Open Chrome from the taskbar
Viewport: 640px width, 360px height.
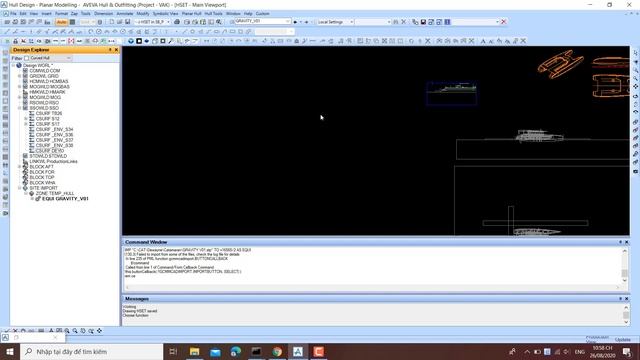277,351
